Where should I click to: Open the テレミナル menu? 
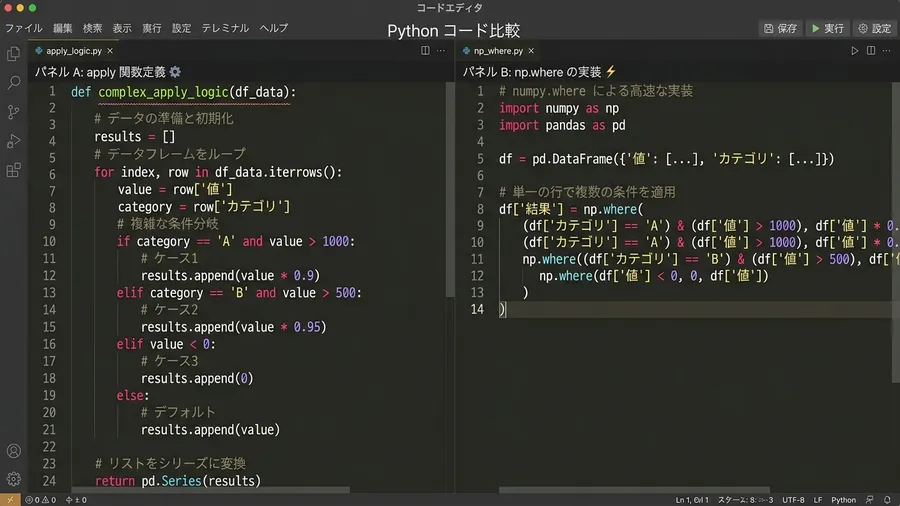(x=225, y=28)
